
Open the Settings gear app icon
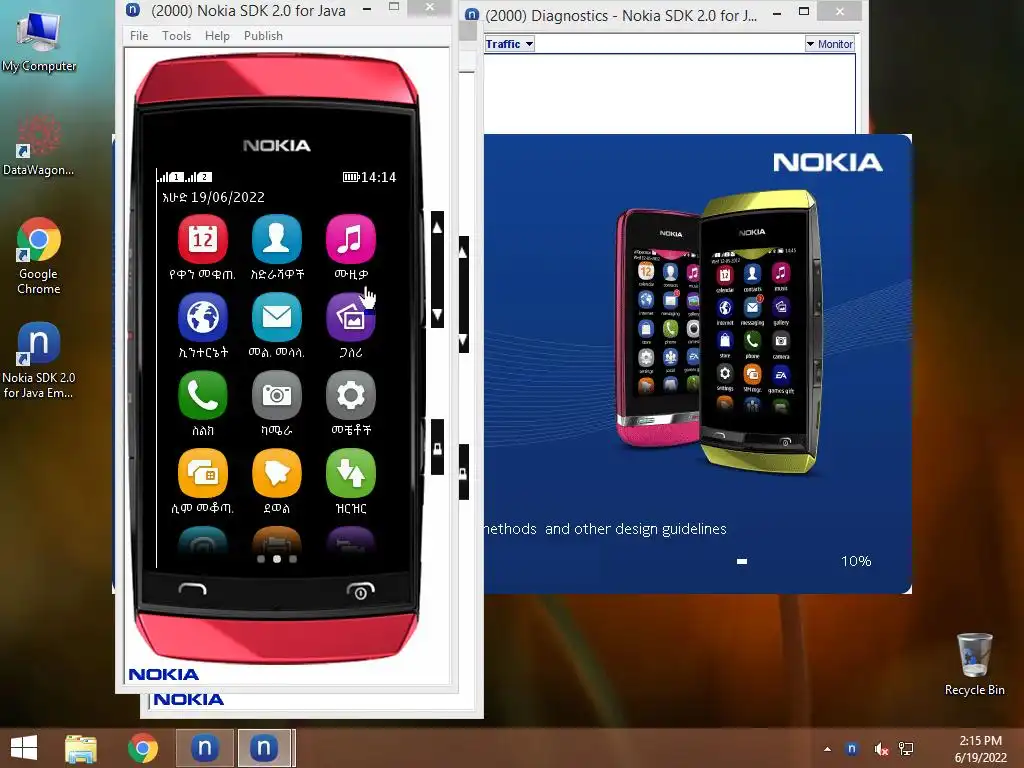coord(351,395)
